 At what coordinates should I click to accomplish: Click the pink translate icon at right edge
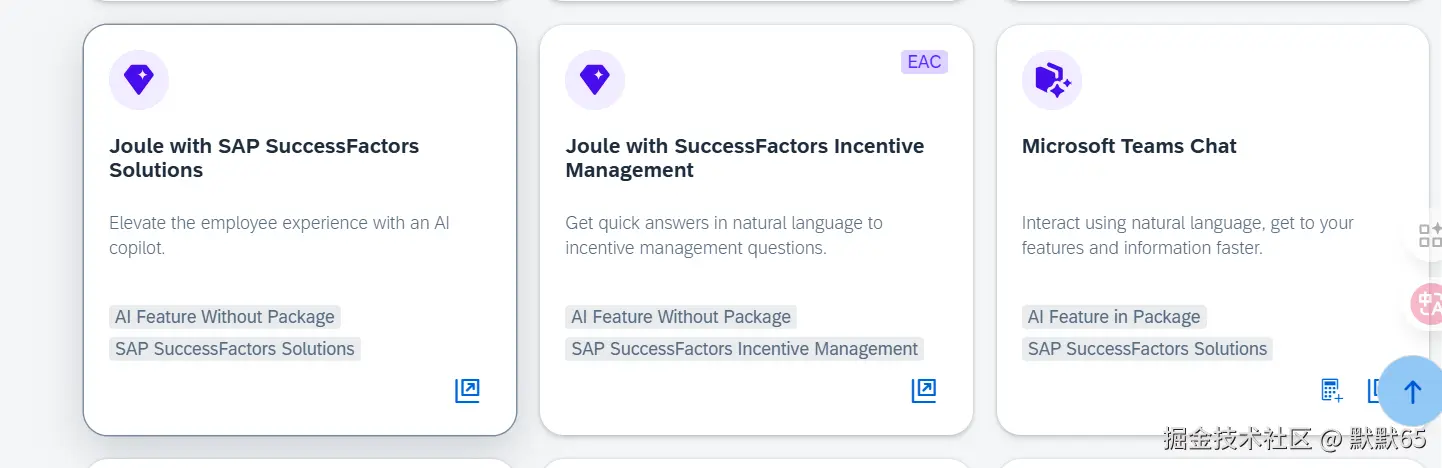[1428, 304]
